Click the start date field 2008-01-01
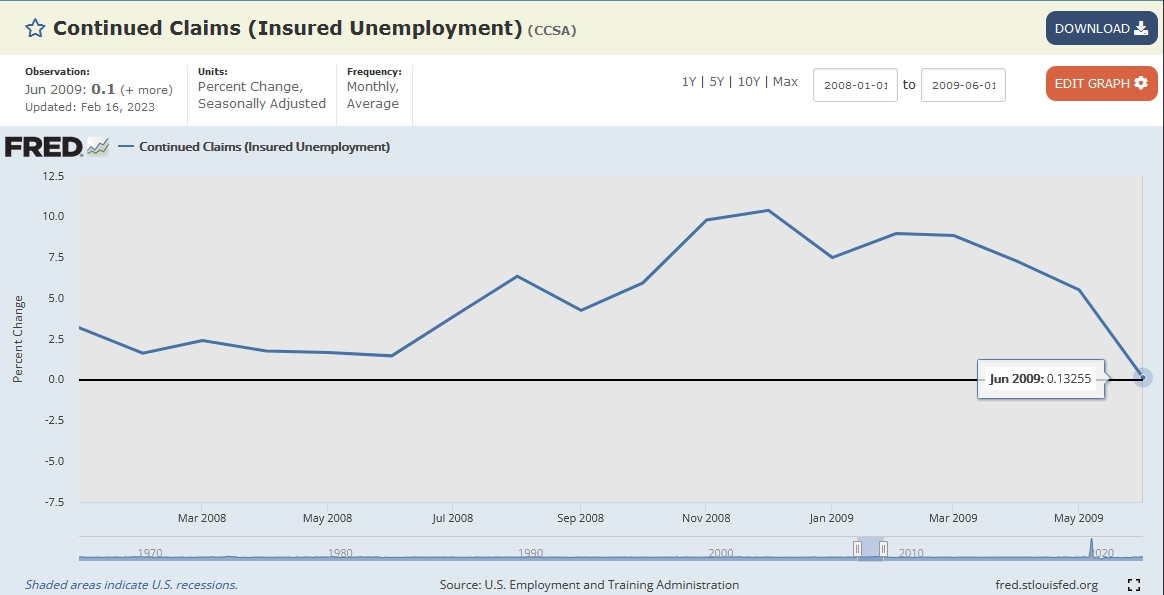 pyautogui.click(x=855, y=85)
